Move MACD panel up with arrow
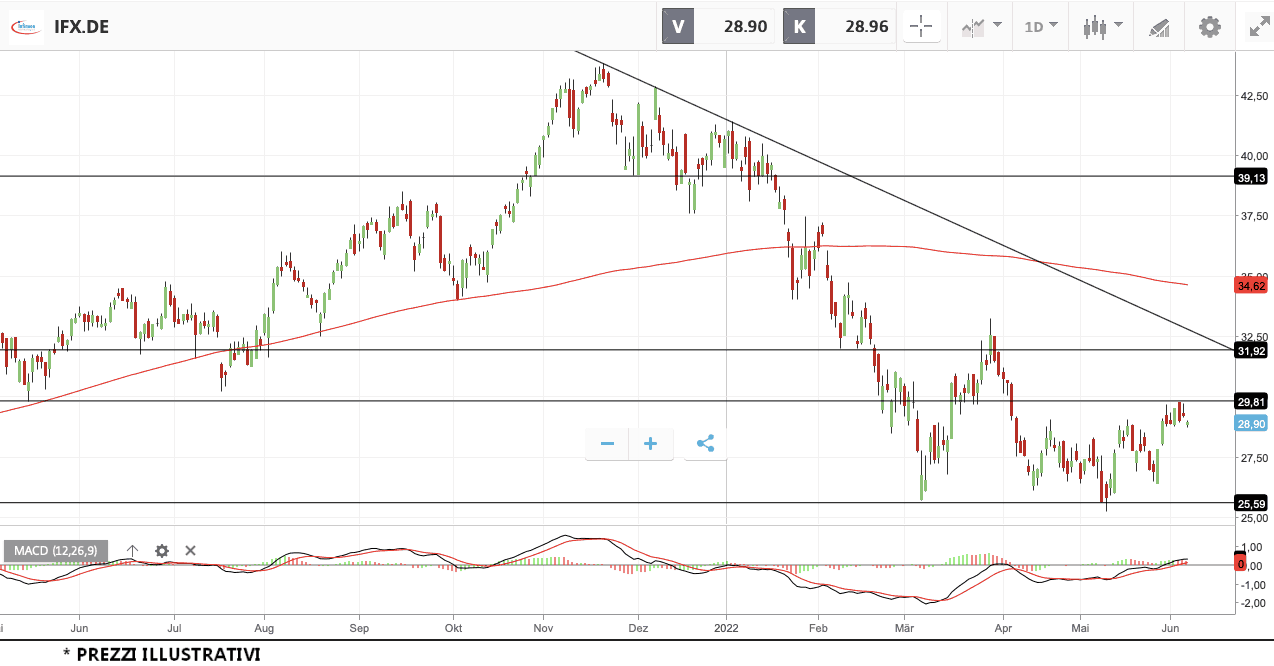The width and height of the screenshot is (1274, 666). coord(132,550)
